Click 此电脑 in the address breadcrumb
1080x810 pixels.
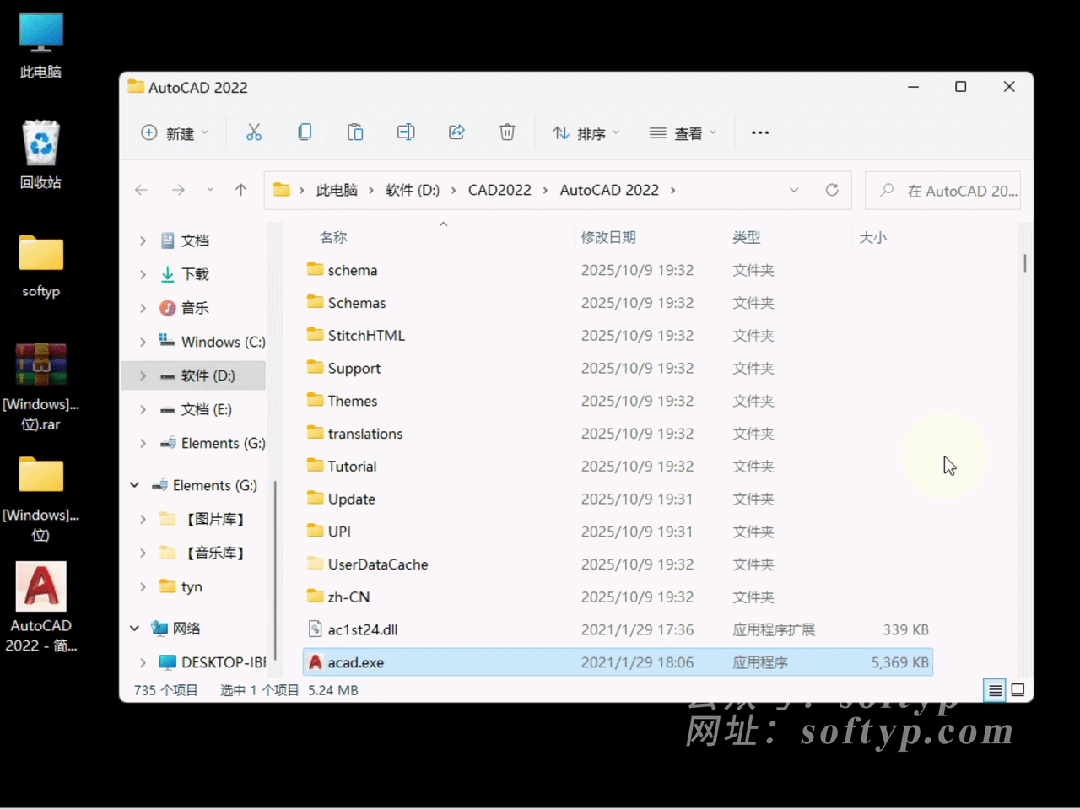point(337,190)
